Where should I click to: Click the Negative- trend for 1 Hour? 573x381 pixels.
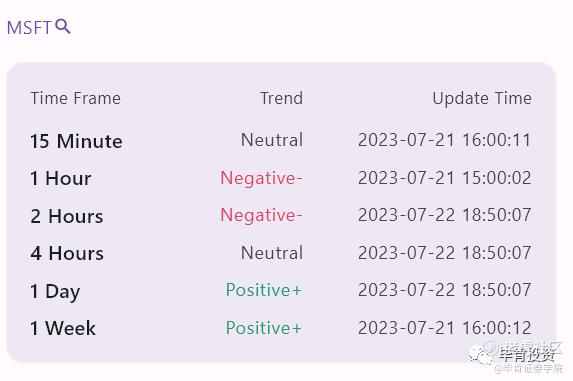[x=261, y=178]
